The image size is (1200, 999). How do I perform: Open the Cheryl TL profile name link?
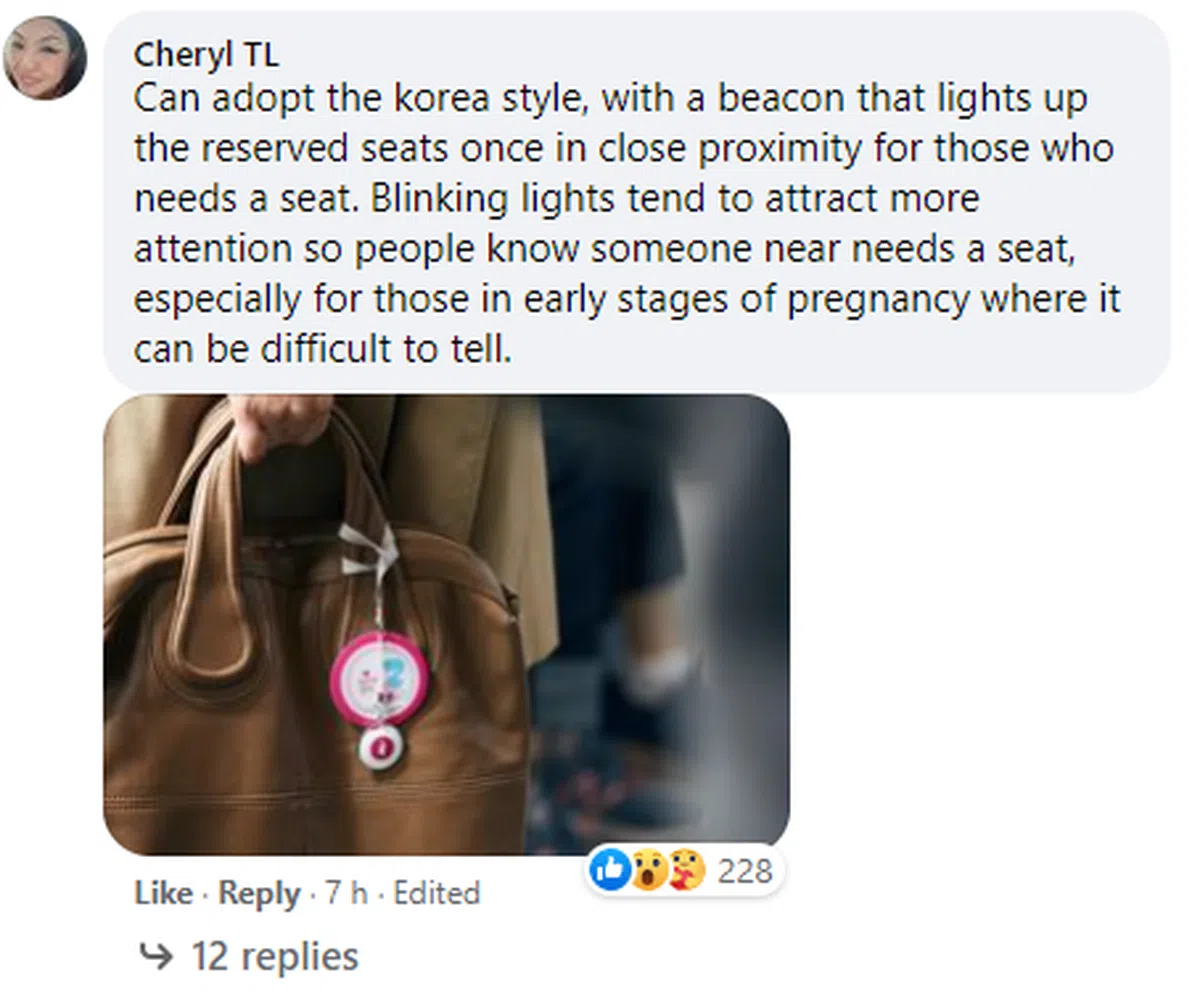click(206, 55)
